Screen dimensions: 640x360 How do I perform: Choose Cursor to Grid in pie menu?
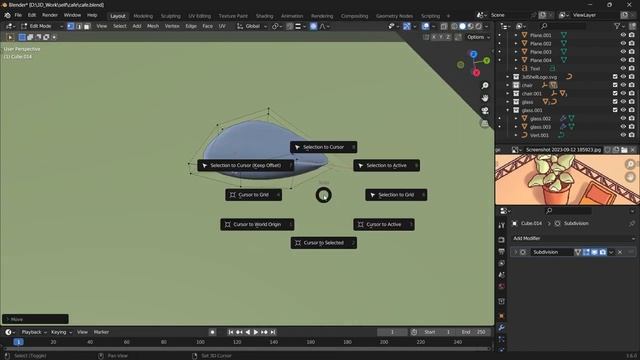pos(253,195)
